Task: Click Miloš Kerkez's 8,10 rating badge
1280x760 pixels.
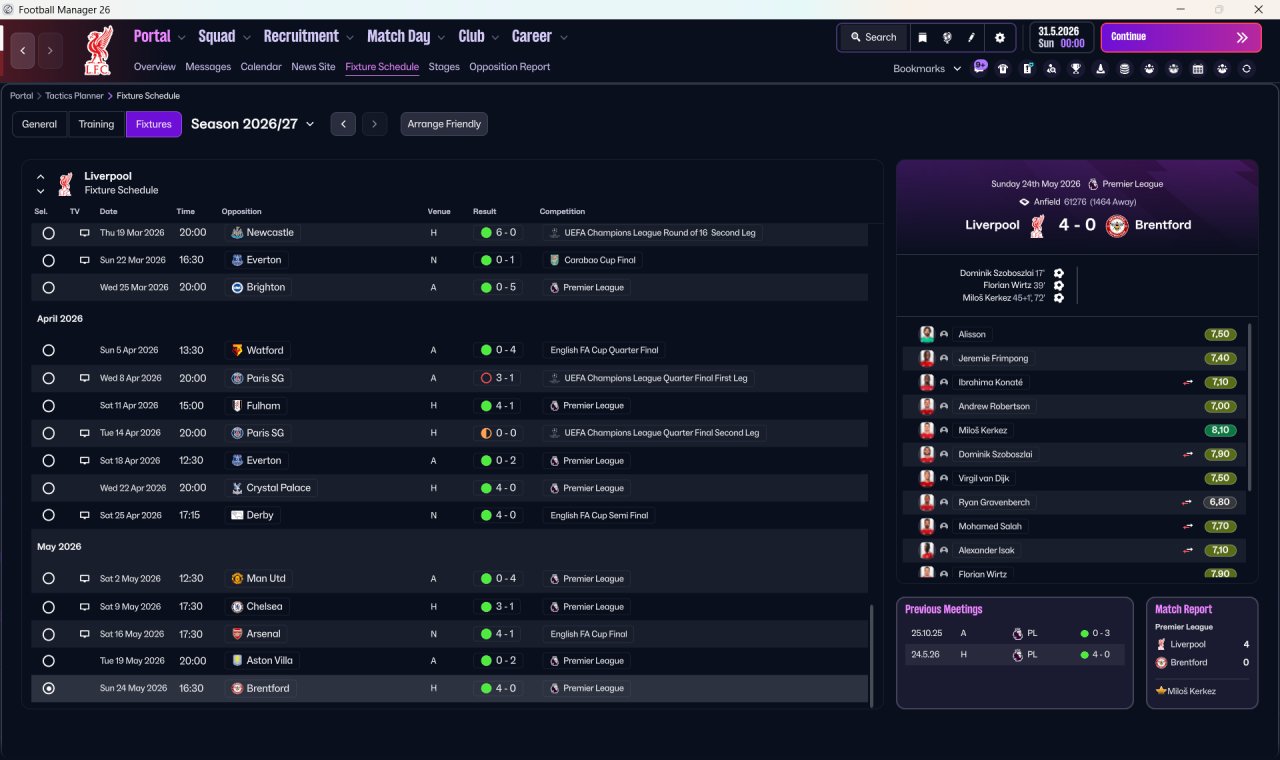Action: (1220, 430)
